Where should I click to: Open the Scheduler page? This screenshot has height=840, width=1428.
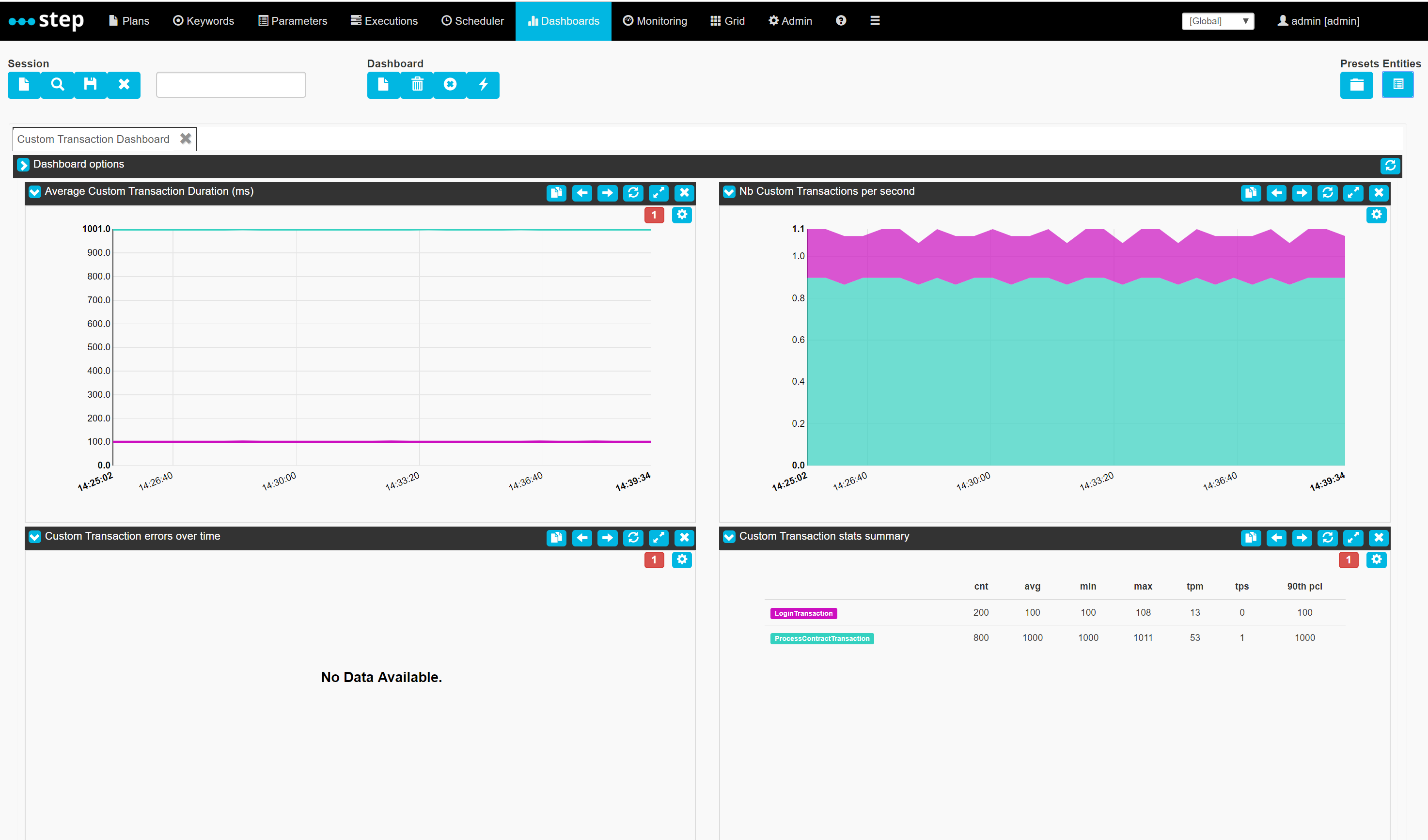tap(472, 21)
